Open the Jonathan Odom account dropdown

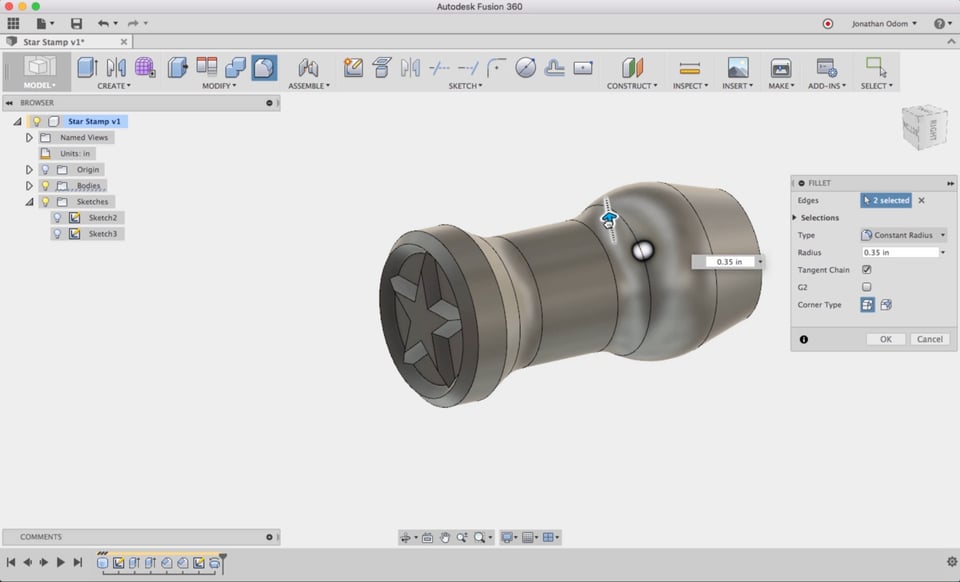point(884,23)
